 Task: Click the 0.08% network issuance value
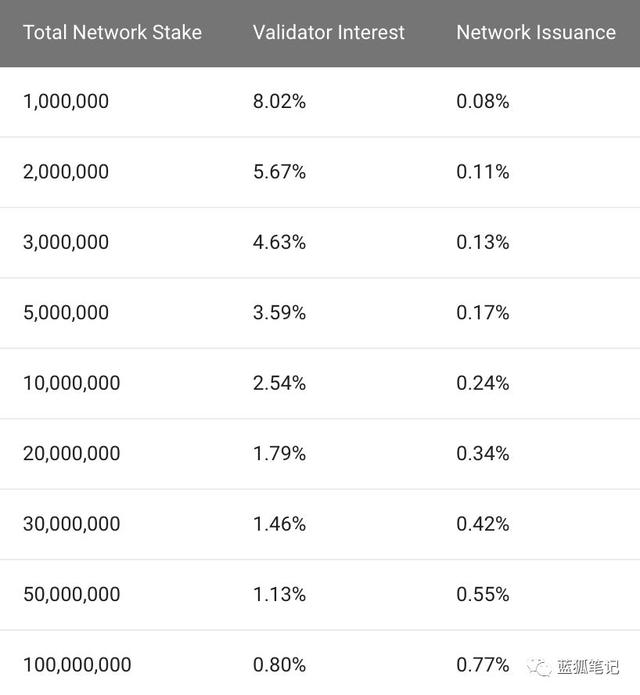tap(483, 102)
